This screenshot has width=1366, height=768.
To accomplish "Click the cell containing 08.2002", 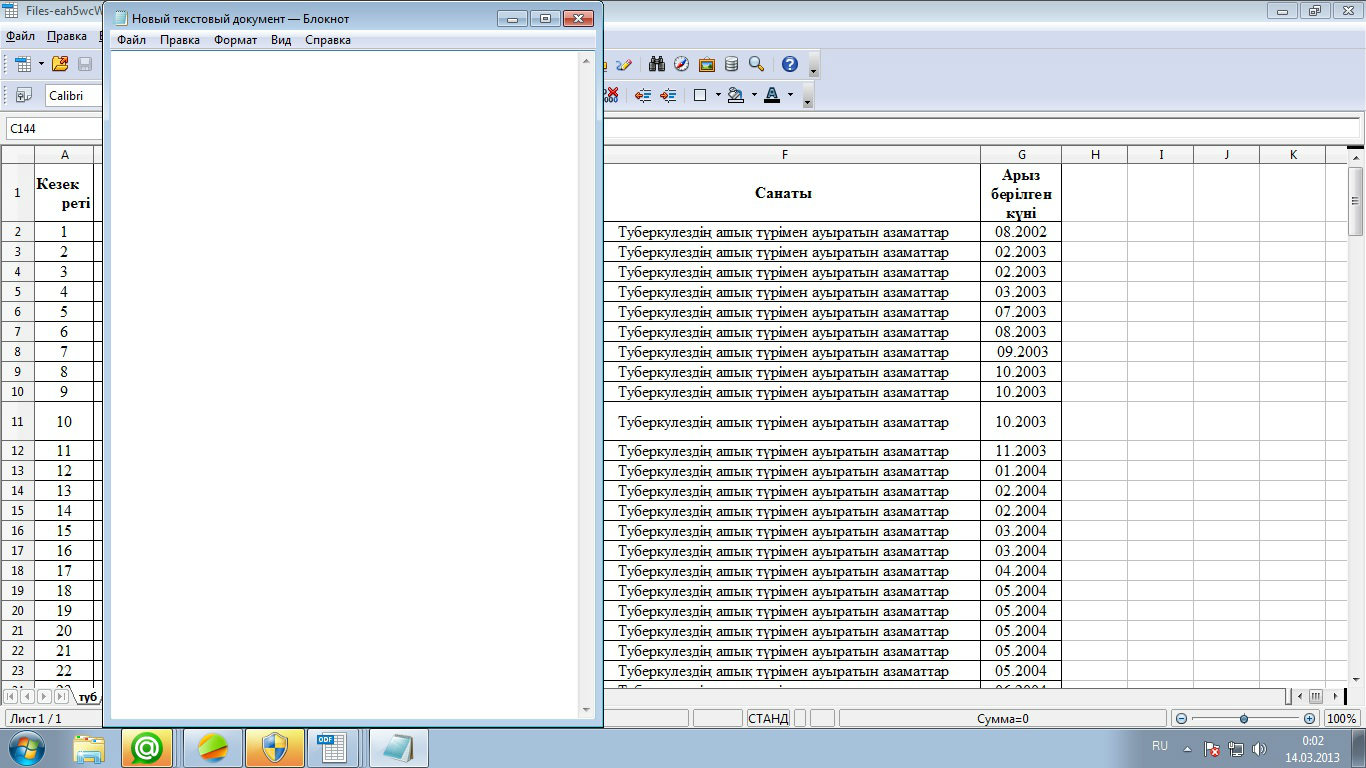I will [1021, 232].
